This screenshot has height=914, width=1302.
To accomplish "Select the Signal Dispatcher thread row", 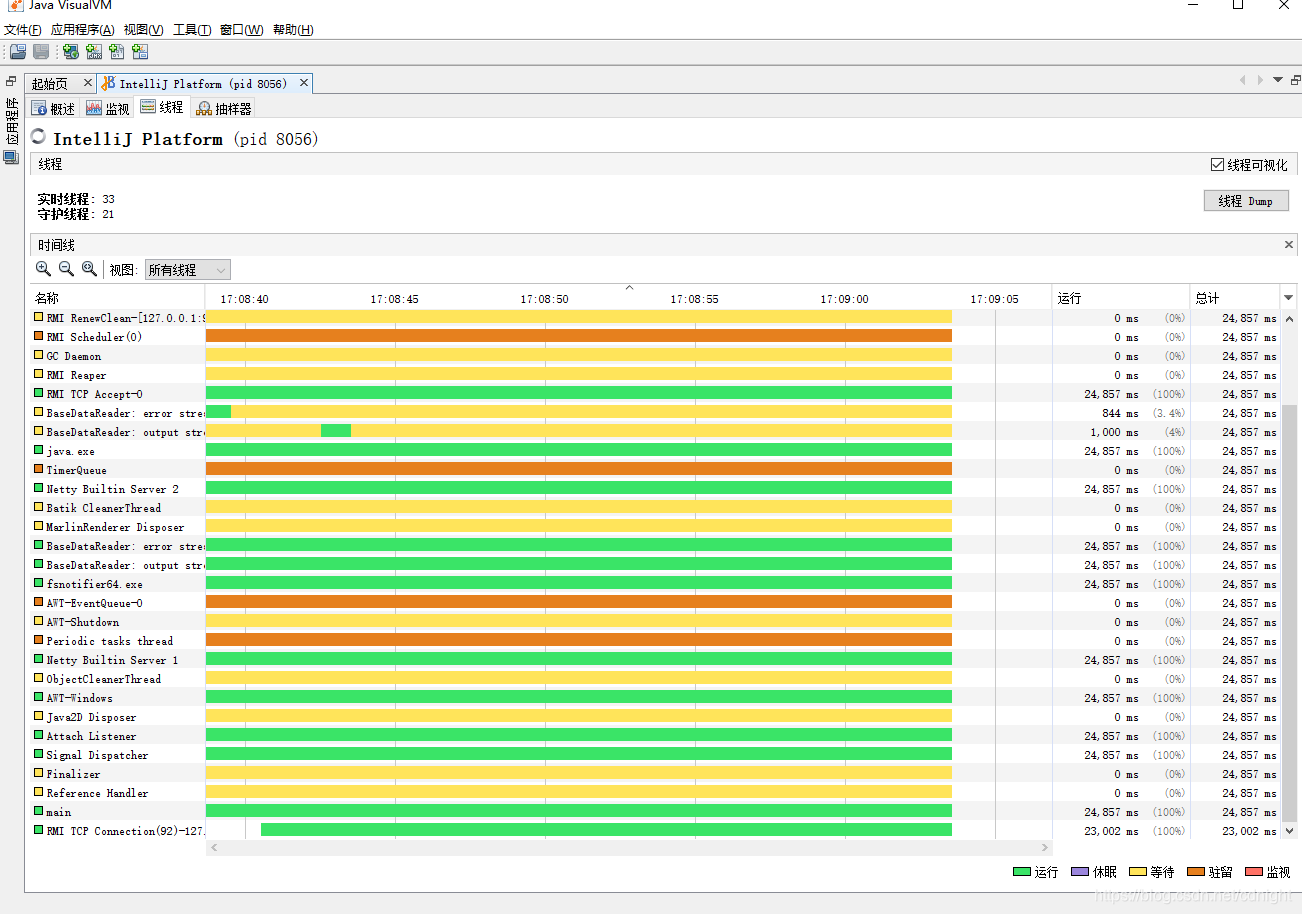I will (x=656, y=754).
